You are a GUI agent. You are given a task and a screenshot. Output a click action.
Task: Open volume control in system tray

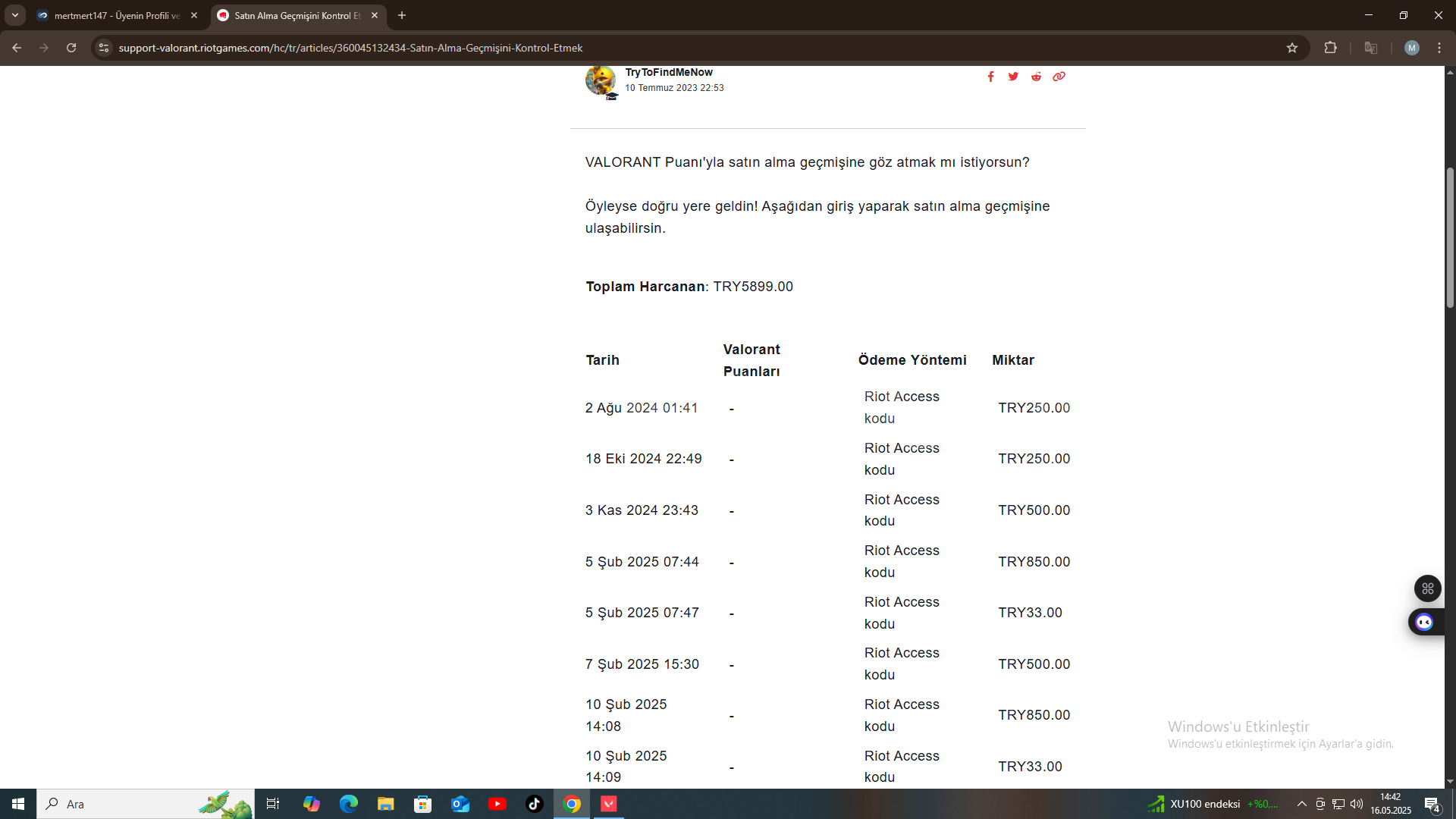click(1357, 804)
